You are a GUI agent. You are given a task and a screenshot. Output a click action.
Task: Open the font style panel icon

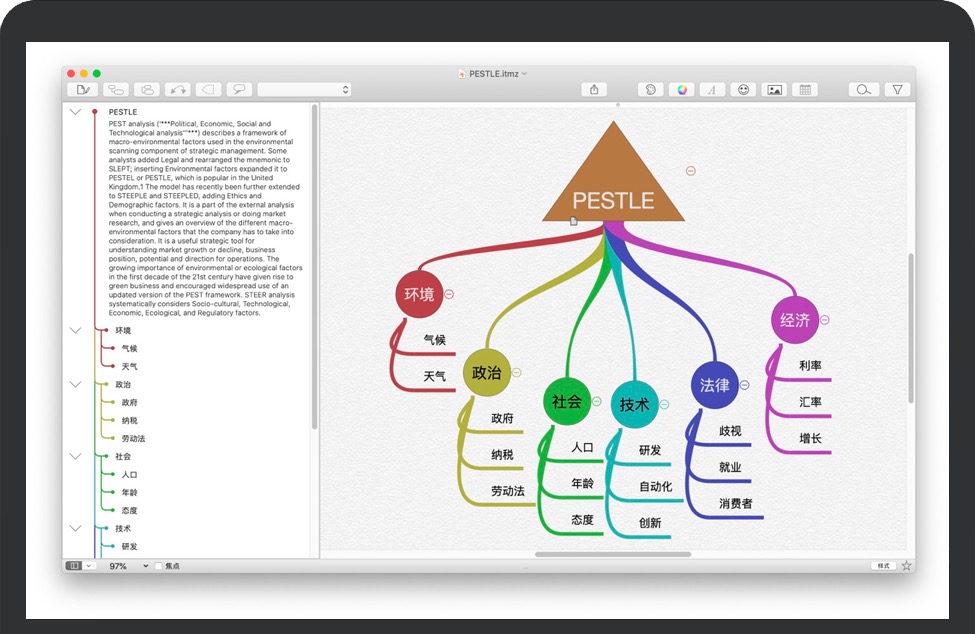pos(712,90)
